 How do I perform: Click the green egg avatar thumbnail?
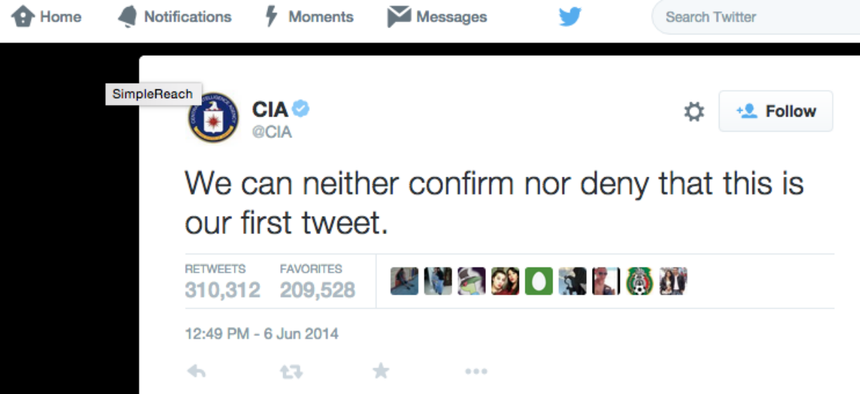(x=539, y=281)
